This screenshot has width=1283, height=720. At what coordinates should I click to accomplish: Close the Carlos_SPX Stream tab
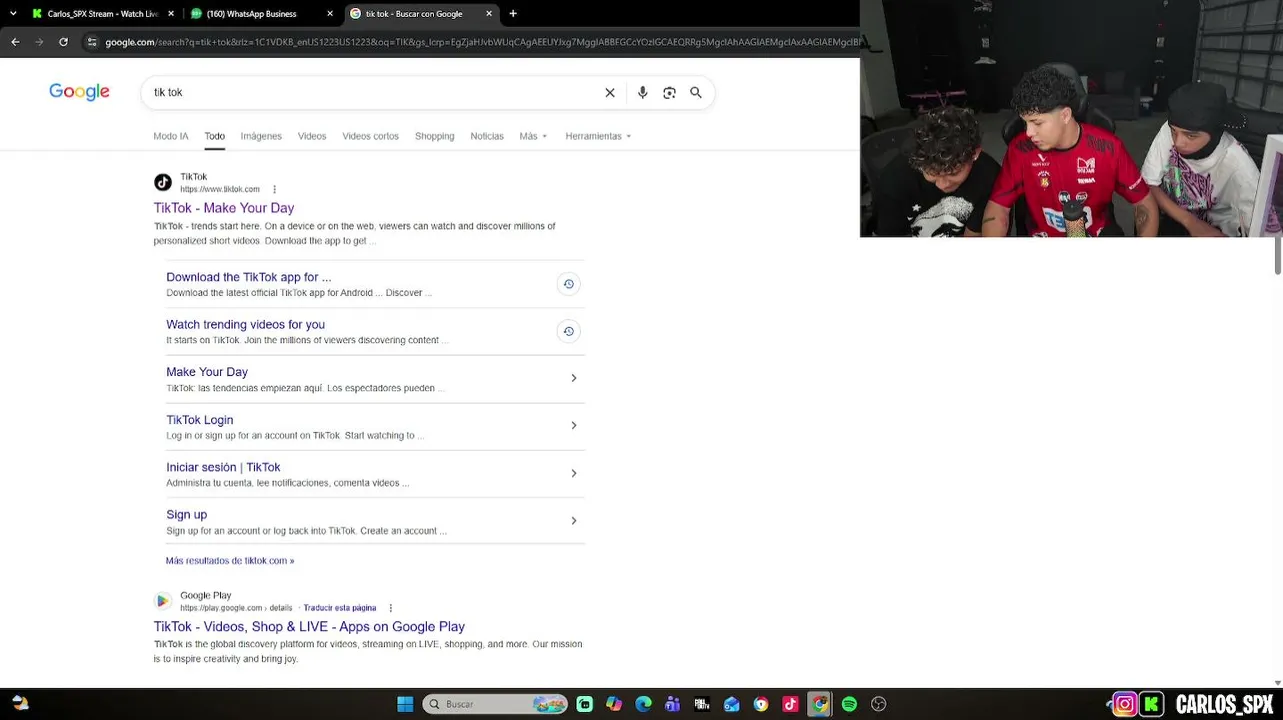[171, 14]
